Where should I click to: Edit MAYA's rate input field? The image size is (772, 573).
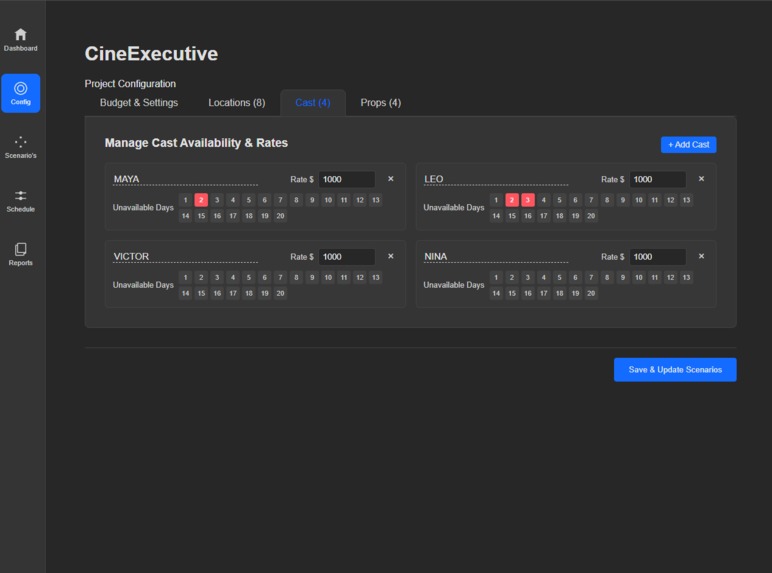click(347, 179)
